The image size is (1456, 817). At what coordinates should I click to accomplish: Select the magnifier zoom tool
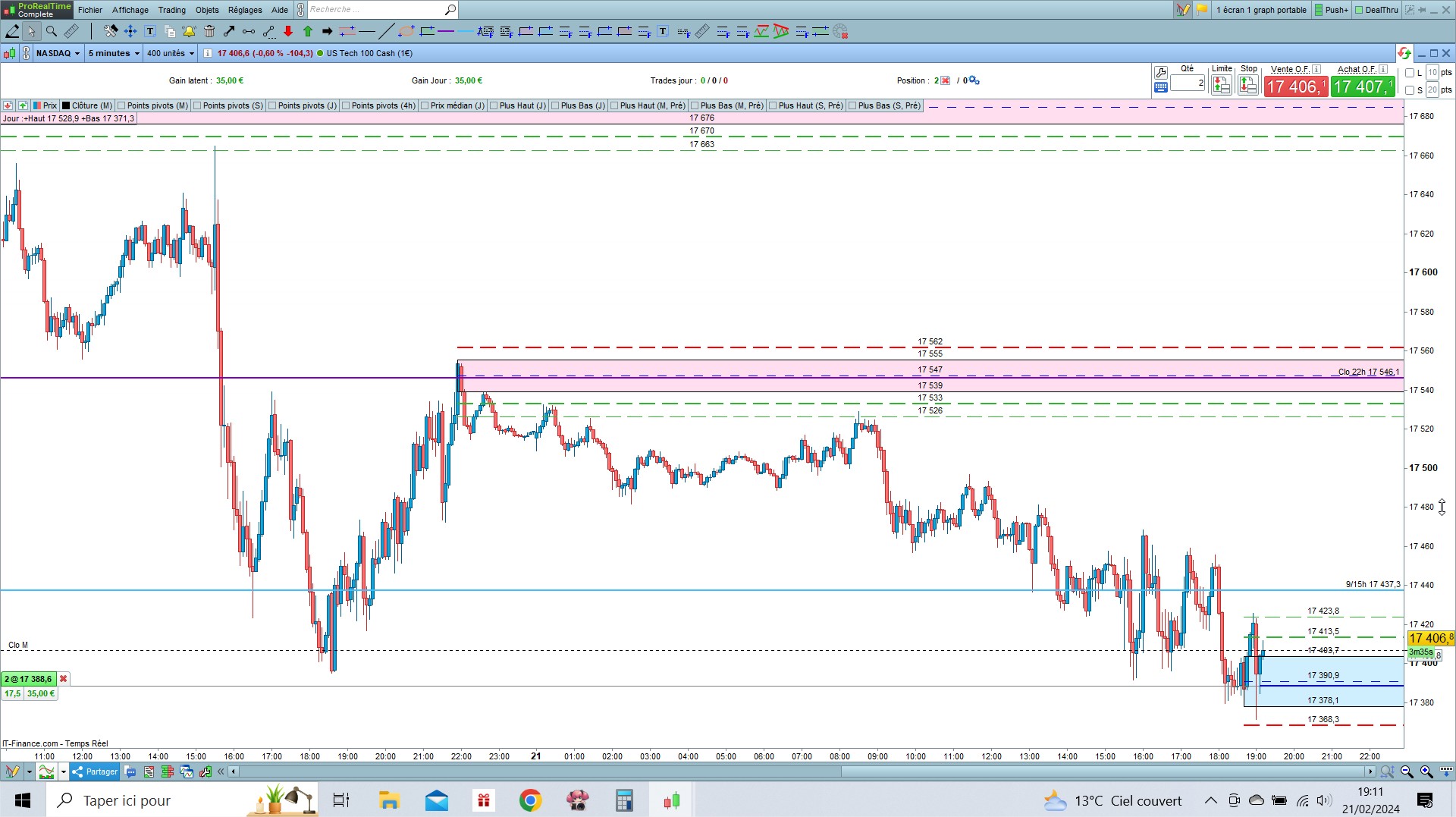point(52,31)
